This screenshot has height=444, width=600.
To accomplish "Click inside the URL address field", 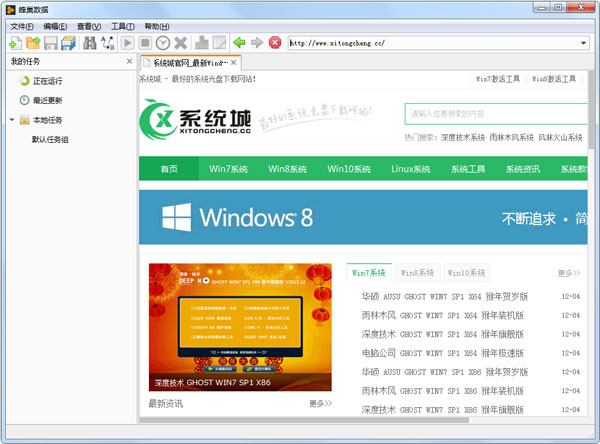I will tap(432, 43).
